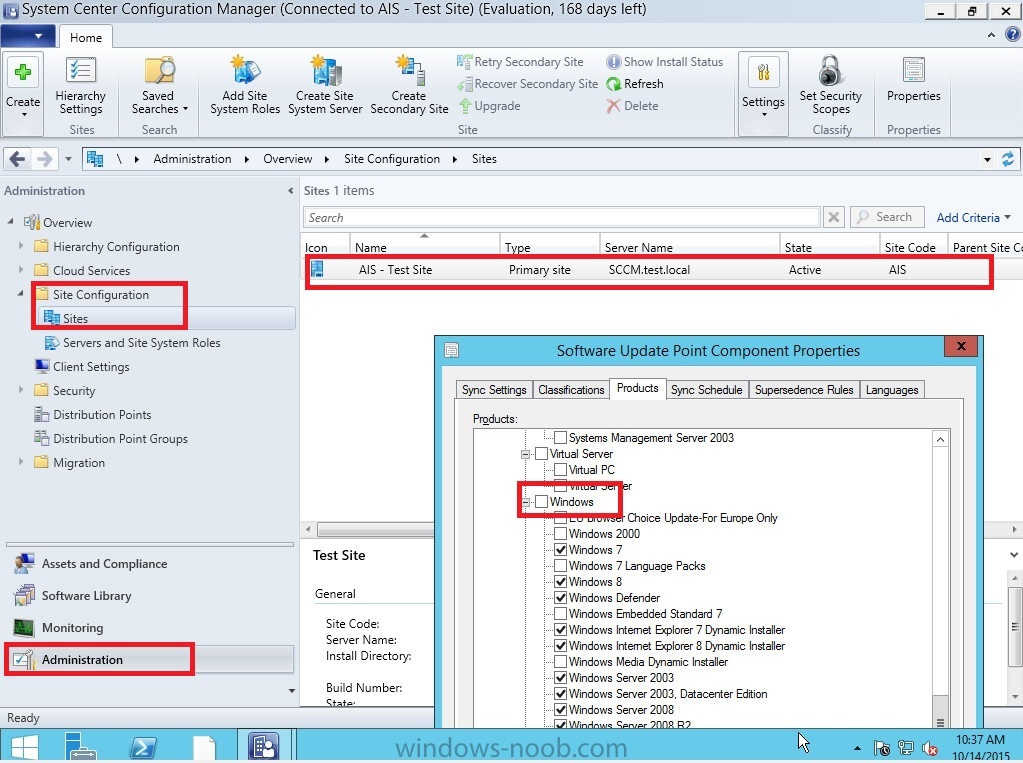Toggle the Windows 8 product checkbox

[560, 582]
